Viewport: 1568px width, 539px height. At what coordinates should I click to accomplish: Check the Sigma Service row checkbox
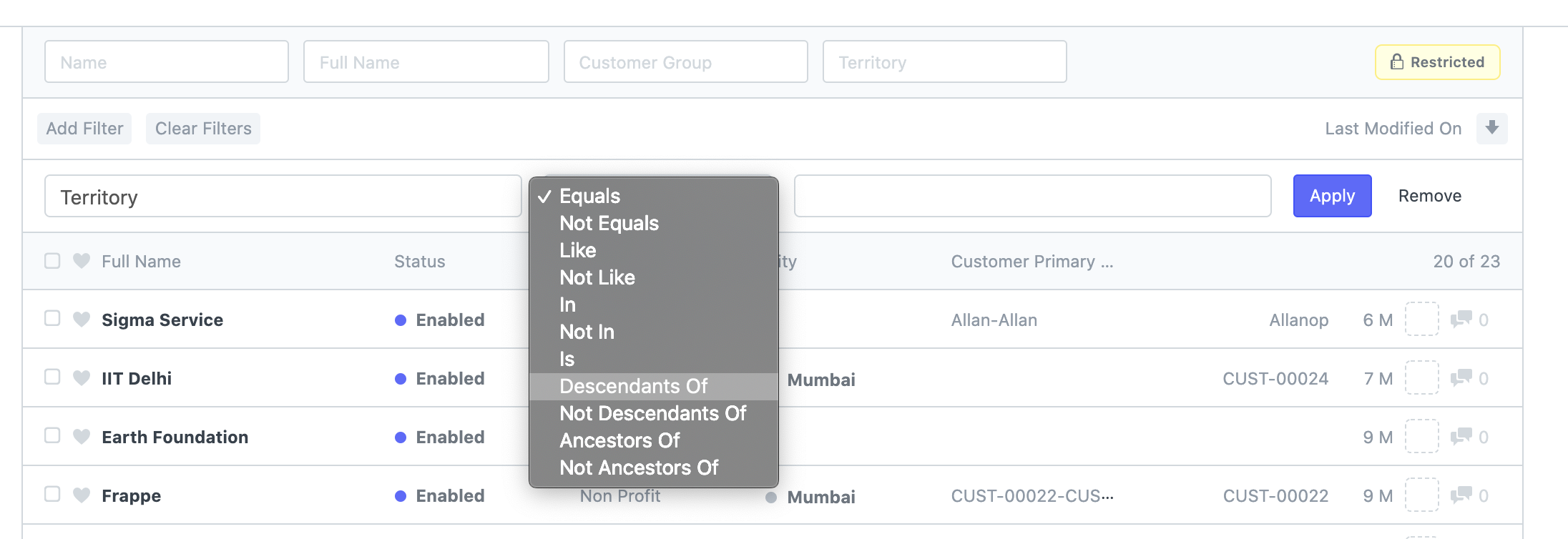pyautogui.click(x=52, y=317)
